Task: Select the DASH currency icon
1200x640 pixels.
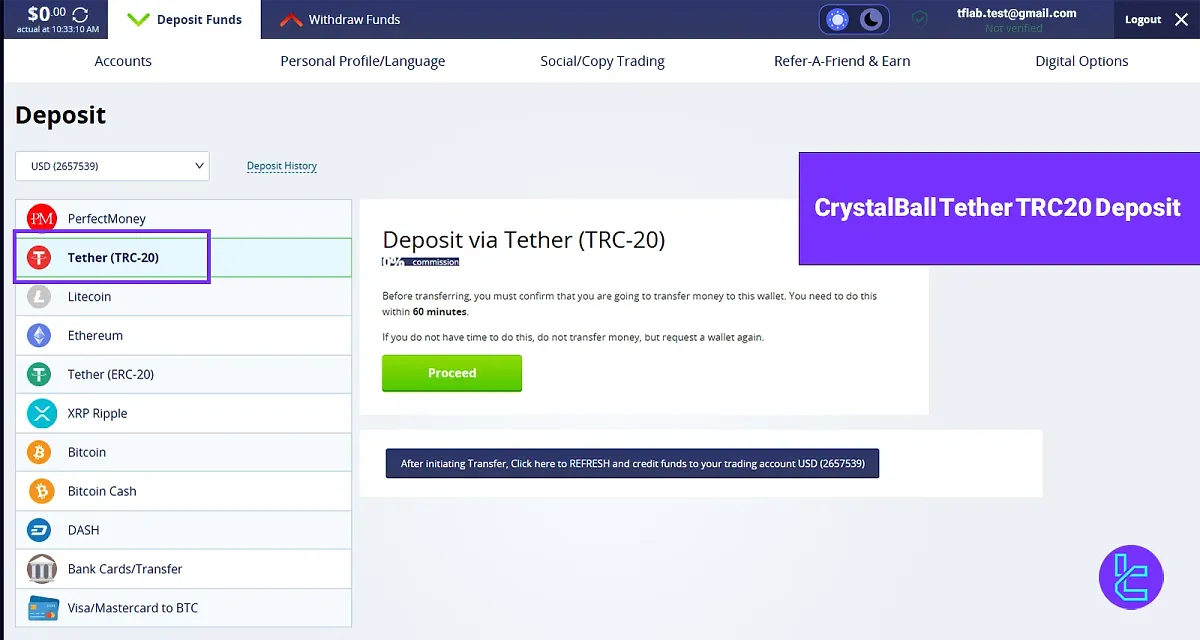Action: click(40, 530)
